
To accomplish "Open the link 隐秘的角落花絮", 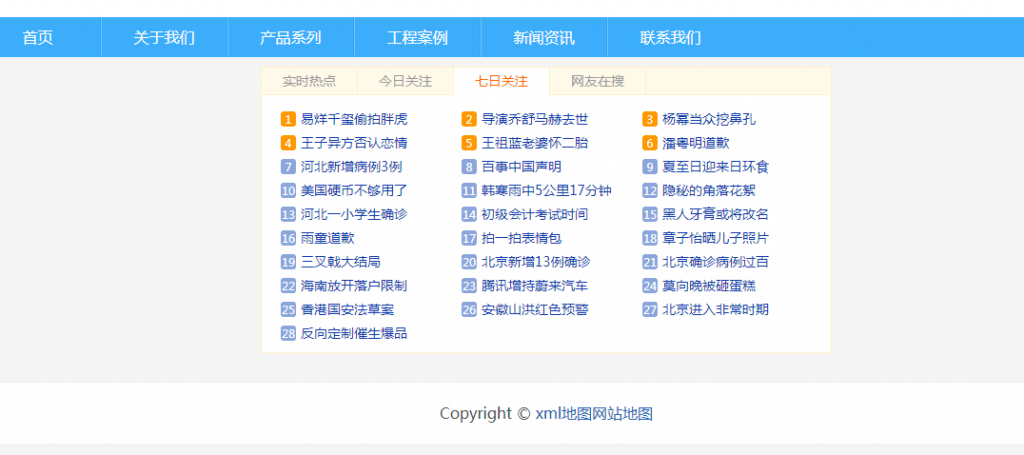I will pyautogui.click(x=709, y=191).
